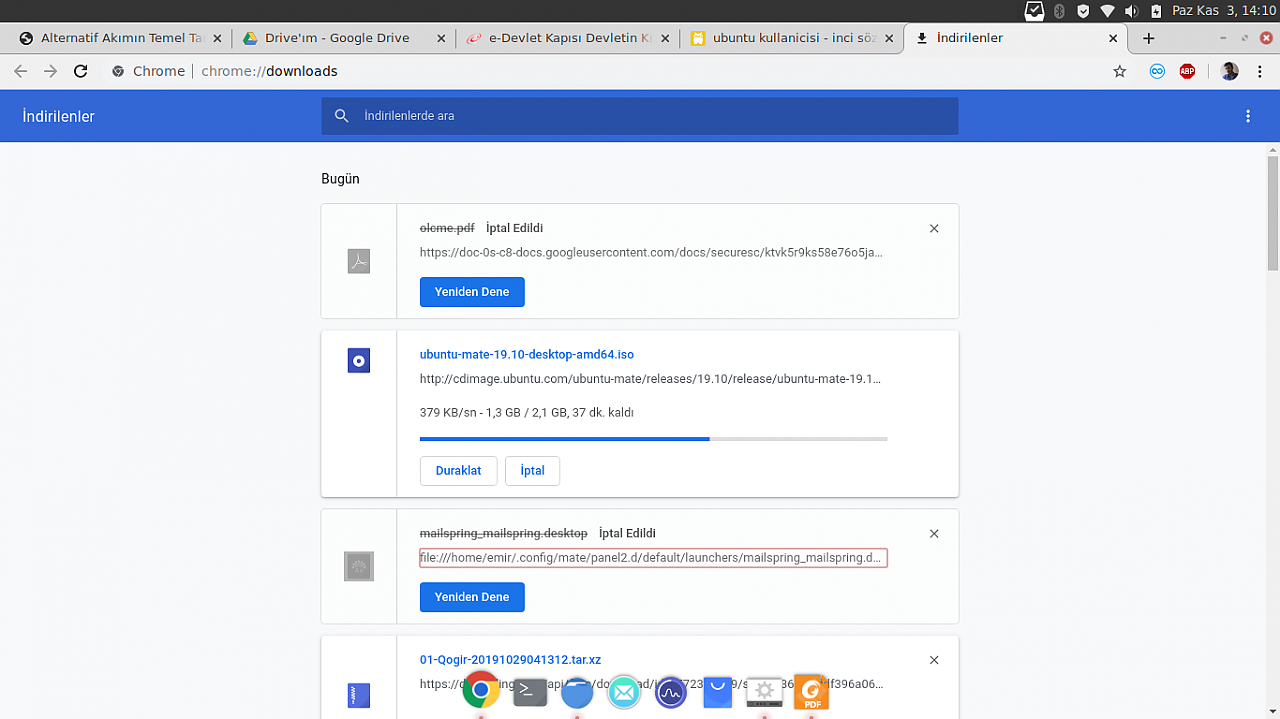The width and height of the screenshot is (1280, 719).
Task: Click the mailspring file:/// source path
Action: (x=653, y=558)
